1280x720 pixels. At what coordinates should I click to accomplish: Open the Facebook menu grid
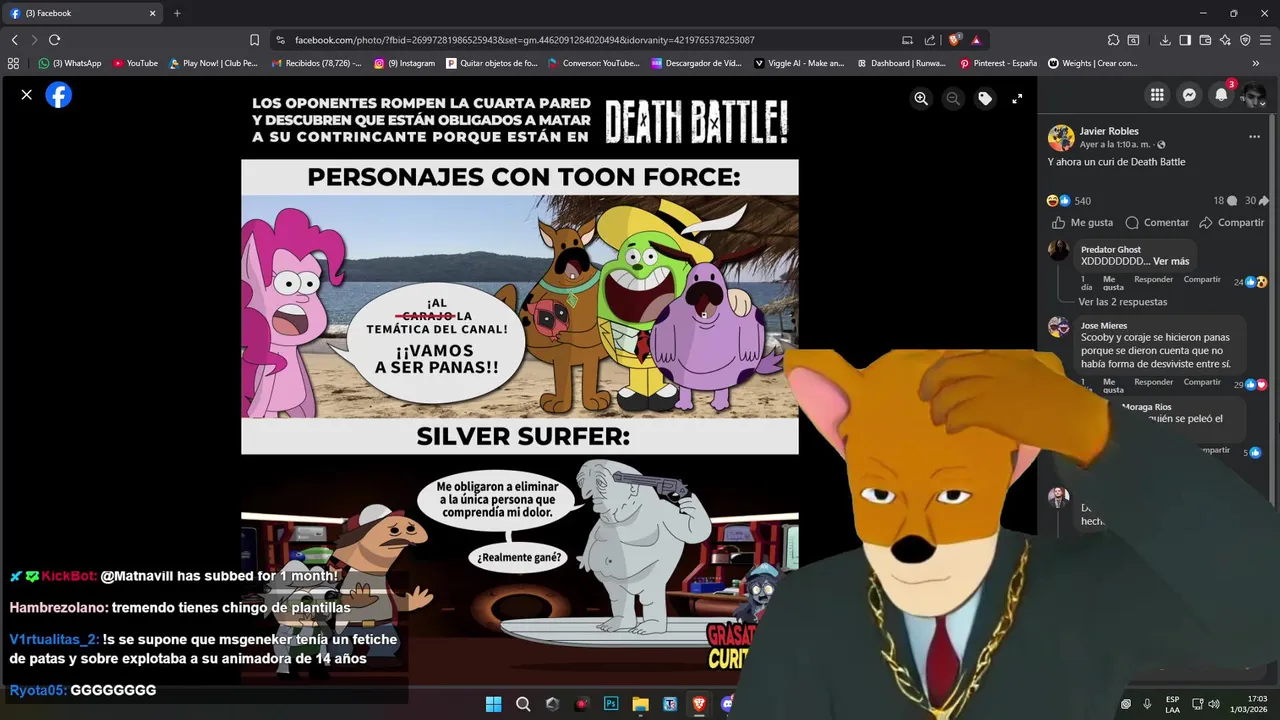[1157, 95]
